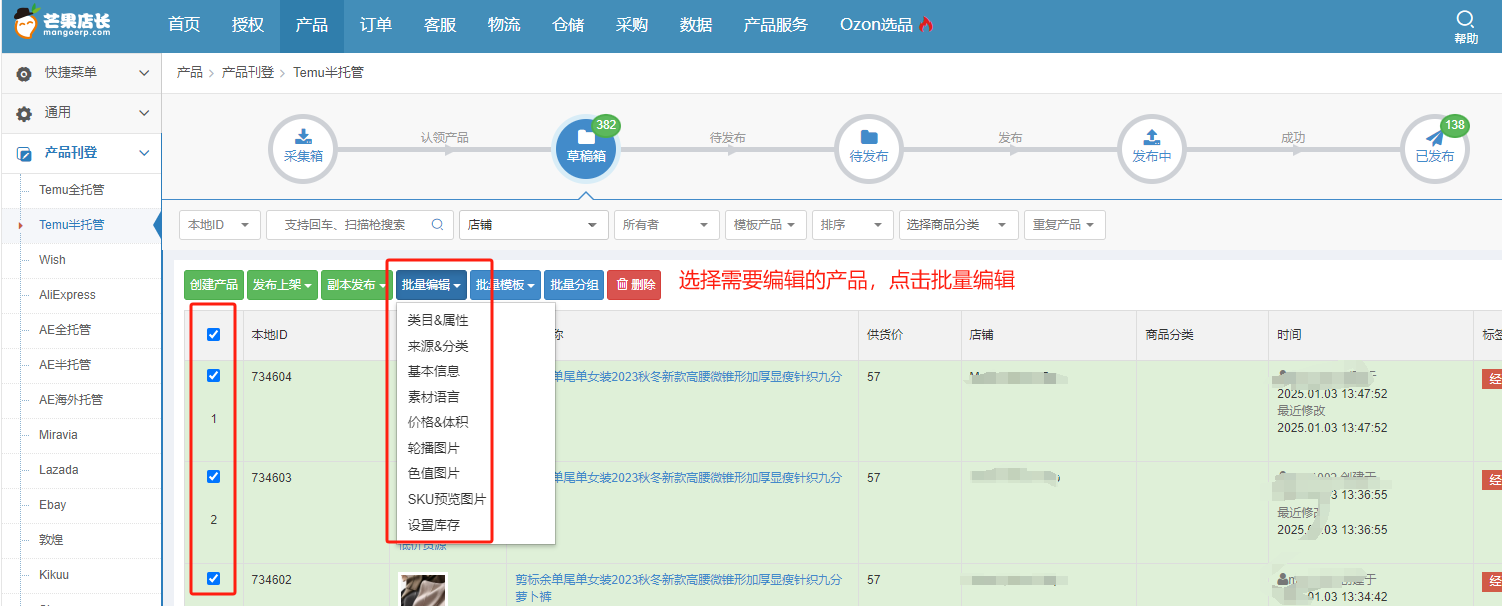The image size is (1502, 606).
Task: Choose 素材语言 from batch edit menu
Action: point(434,397)
